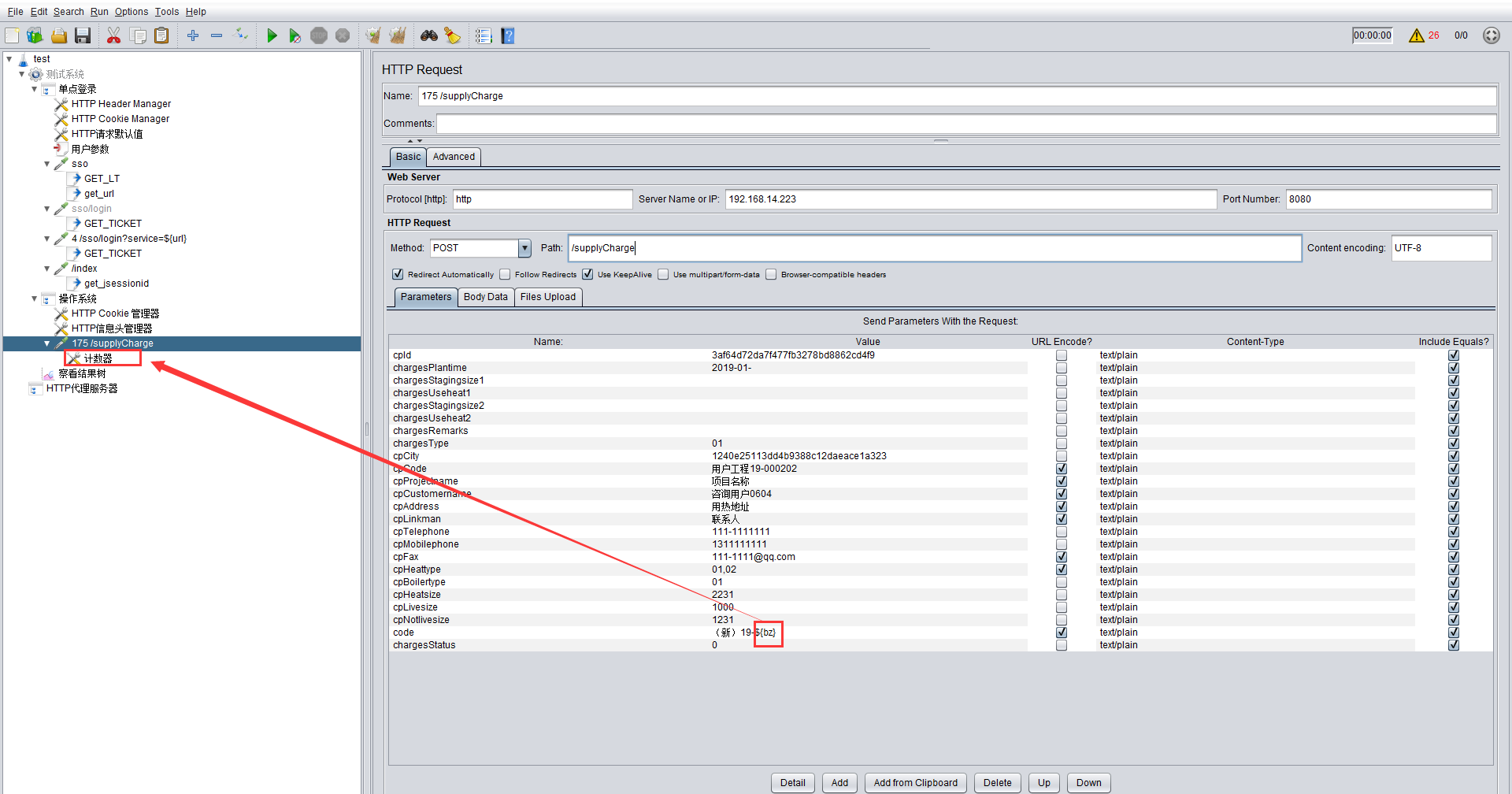
Task: Click the Cut scissors icon
Action: 114,35
